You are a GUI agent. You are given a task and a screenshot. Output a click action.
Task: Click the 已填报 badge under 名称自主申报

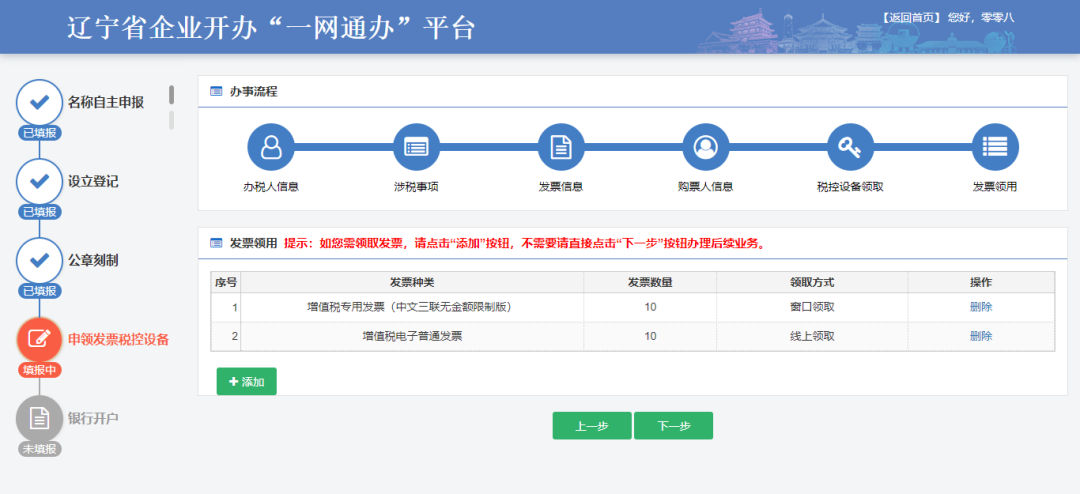coord(39,133)
